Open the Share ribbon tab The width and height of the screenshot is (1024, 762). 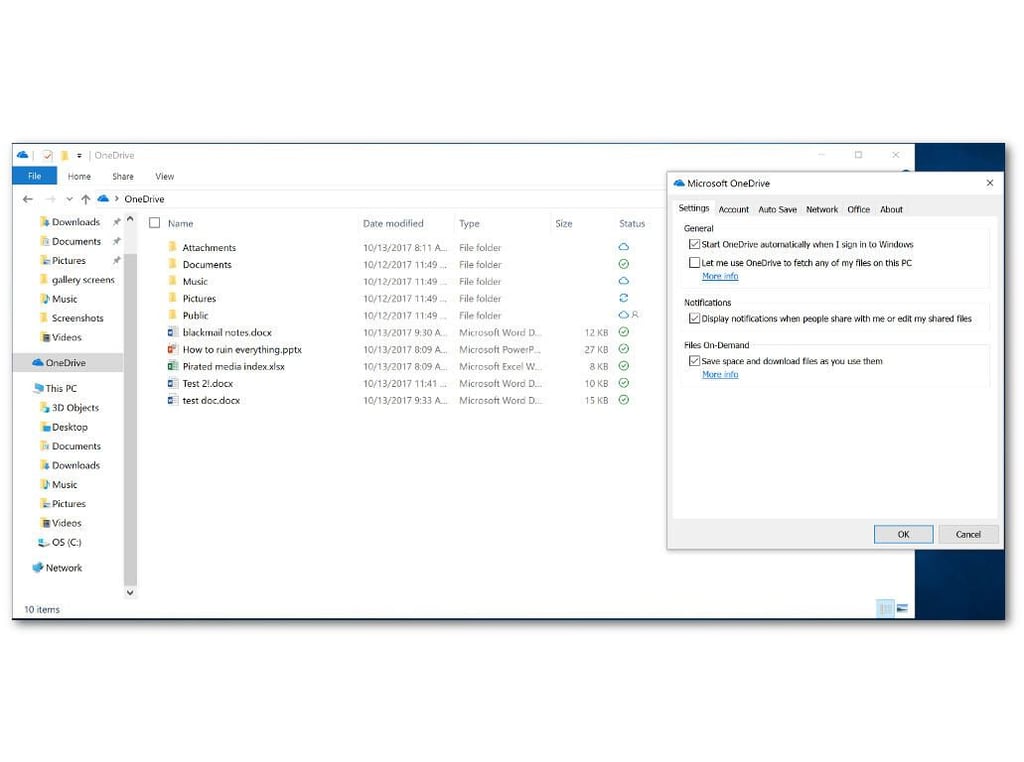[x=123, y=176]
